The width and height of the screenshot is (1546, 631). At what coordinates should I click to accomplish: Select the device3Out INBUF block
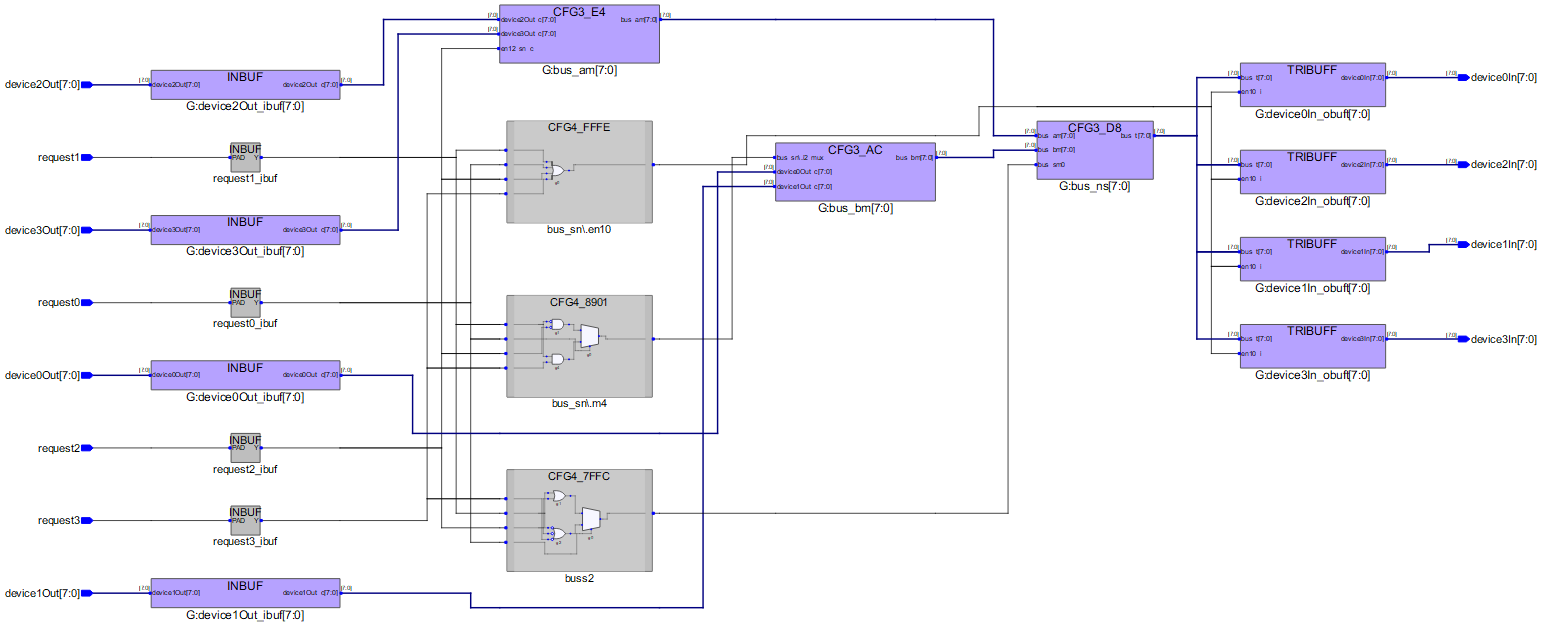pos(245,230)
